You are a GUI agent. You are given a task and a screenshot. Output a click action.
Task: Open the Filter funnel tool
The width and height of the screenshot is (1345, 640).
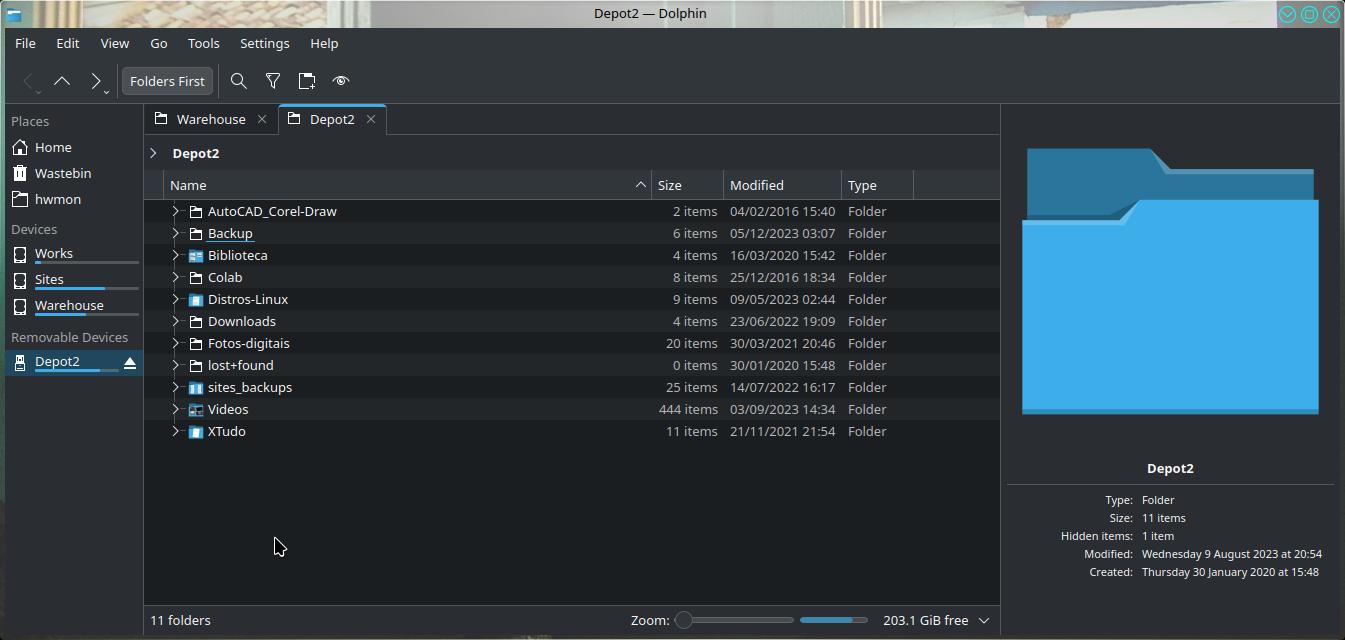point(273,81)
